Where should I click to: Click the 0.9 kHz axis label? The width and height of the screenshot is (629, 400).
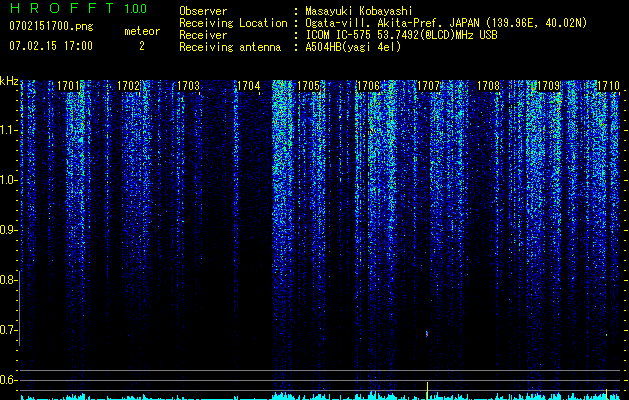pyautogui.click(x=8, y=230)
